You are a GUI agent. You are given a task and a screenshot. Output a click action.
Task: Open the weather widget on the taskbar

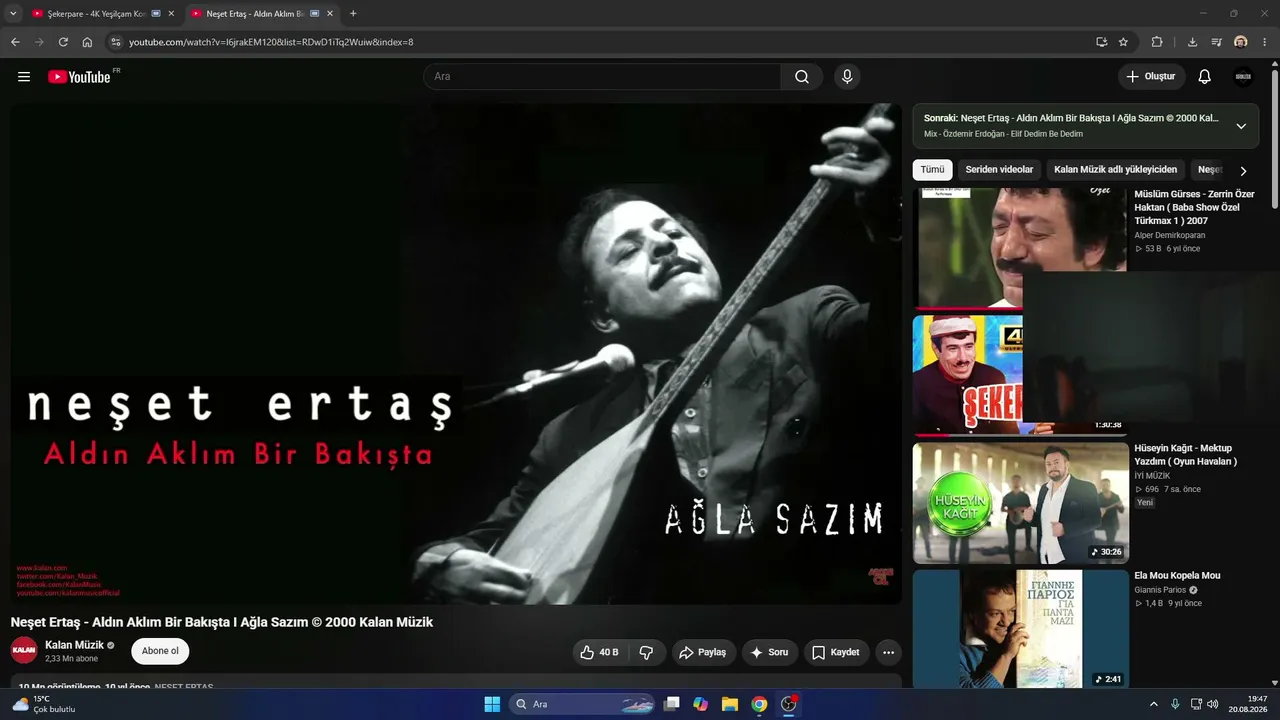pos(43,704)
